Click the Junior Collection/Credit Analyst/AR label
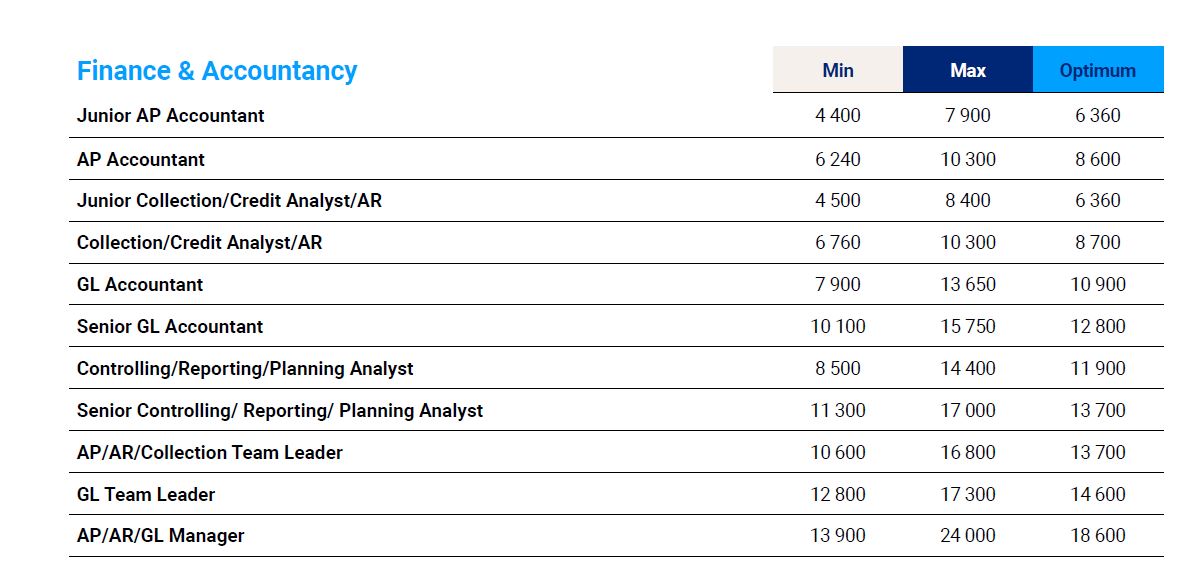 pyautogui.click(x=229, y=200)
